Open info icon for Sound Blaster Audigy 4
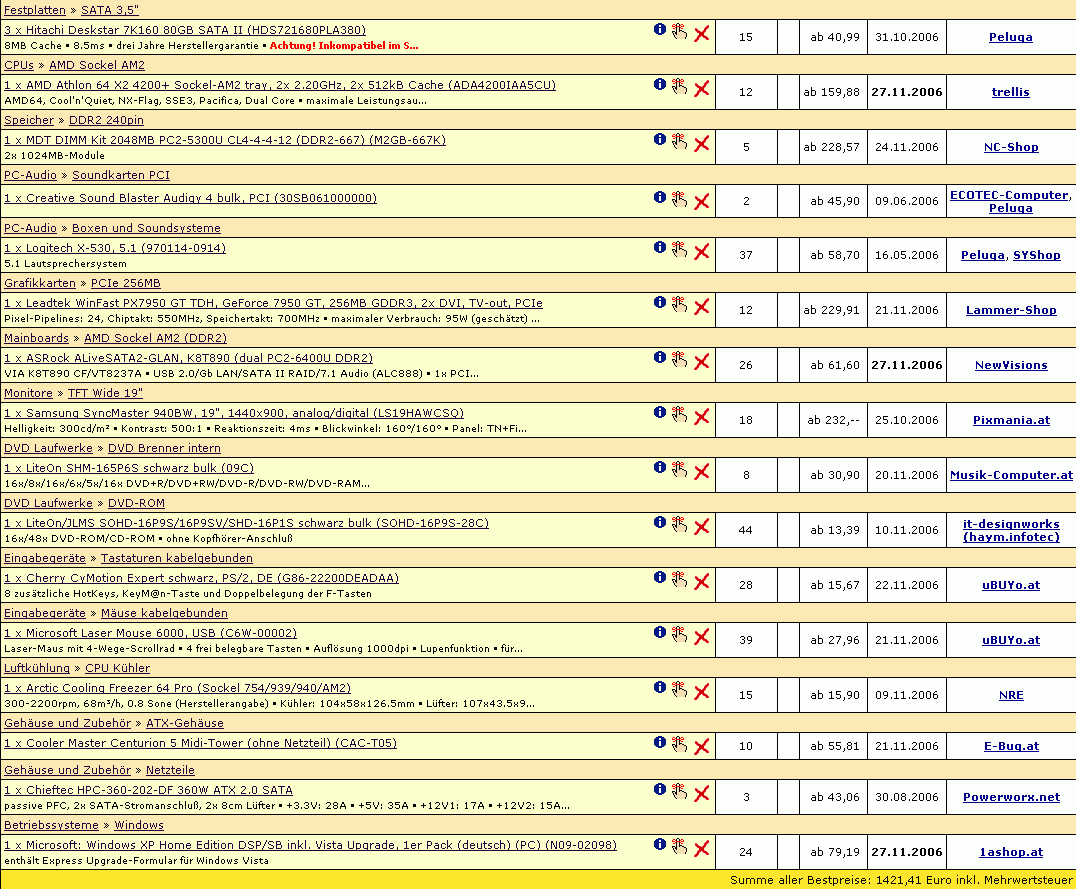The width and height of the screenshot is (1076, 889). (659, 197)
